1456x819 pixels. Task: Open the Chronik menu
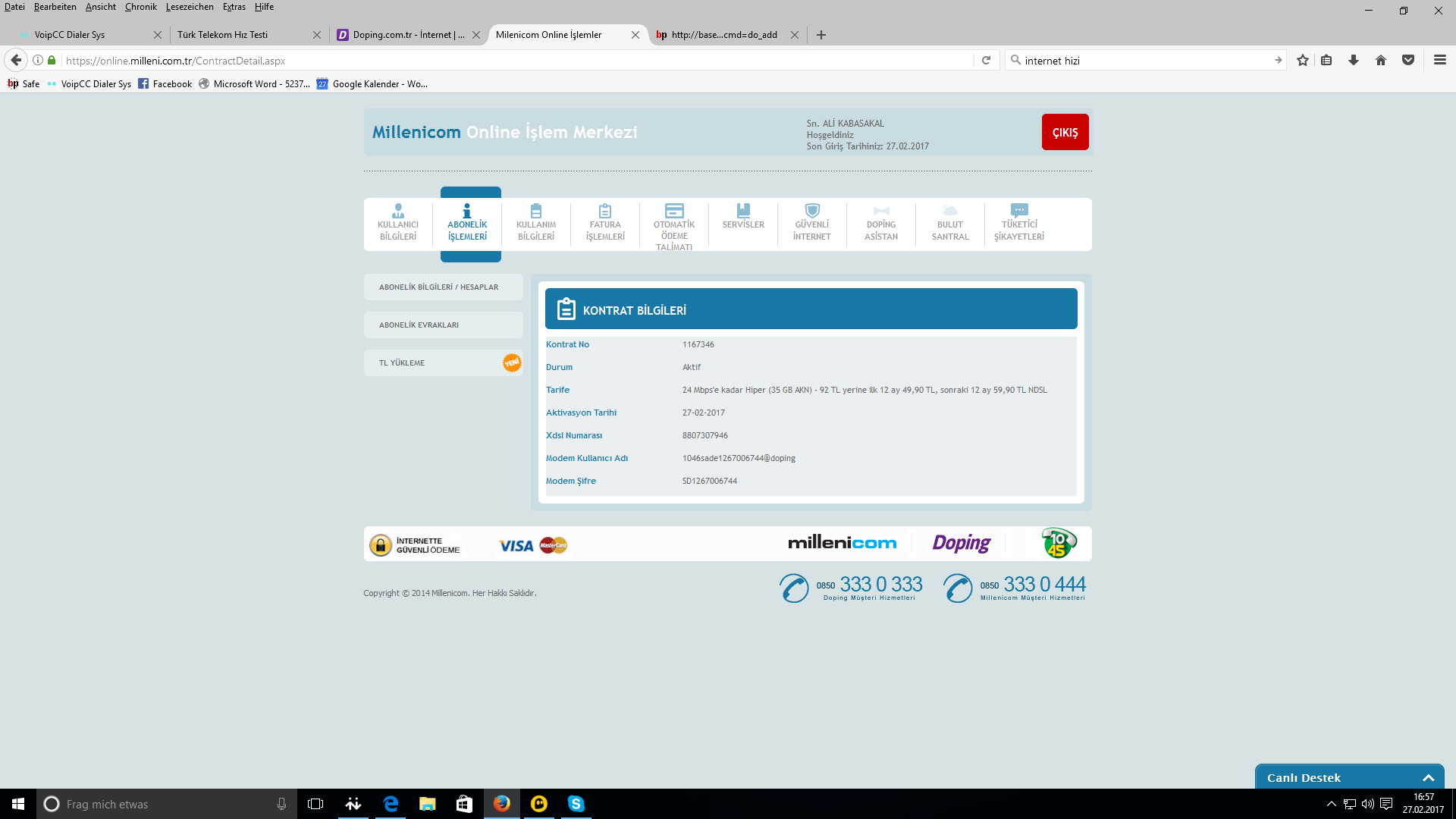click(x=141, y=7)
